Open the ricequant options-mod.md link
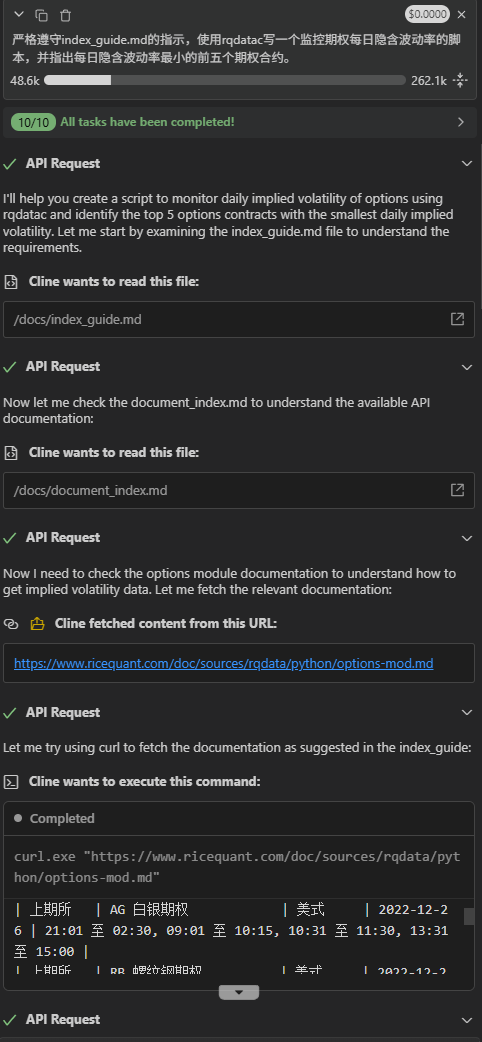482x1042 pixels. [x=223, y=663]
